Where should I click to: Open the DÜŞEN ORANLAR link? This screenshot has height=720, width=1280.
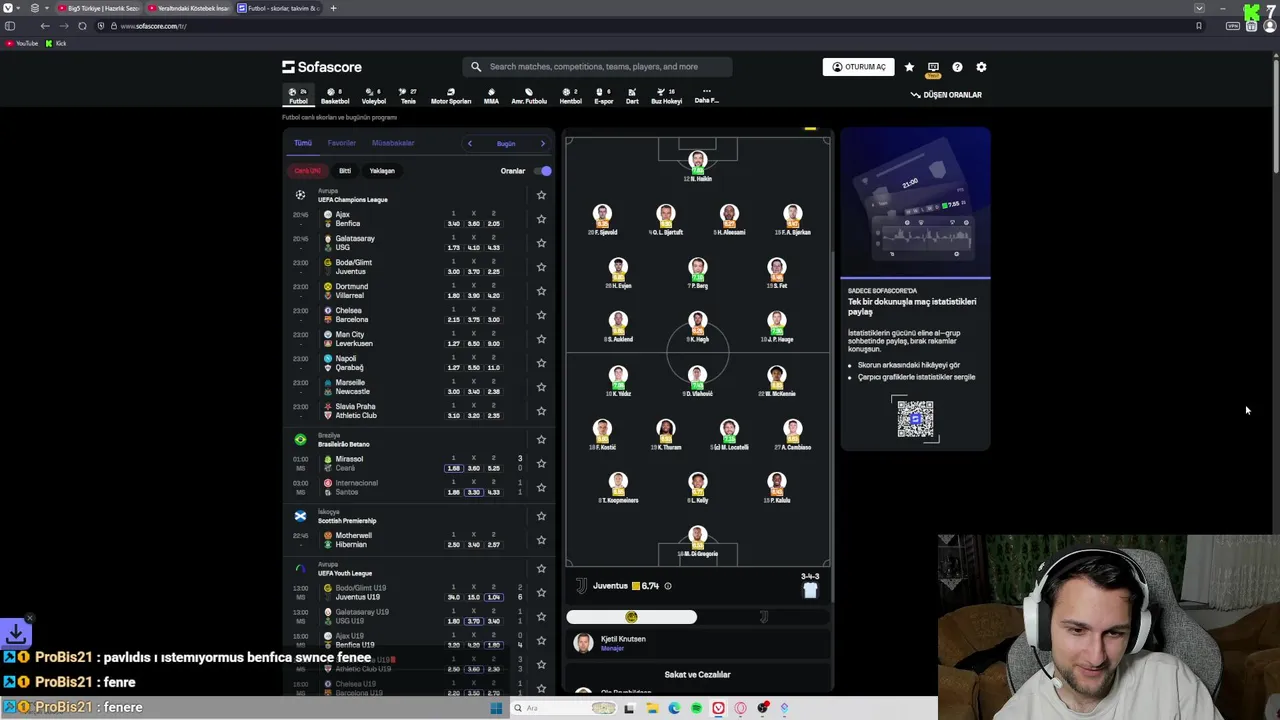pyautogui.click(x=946, y=95)
